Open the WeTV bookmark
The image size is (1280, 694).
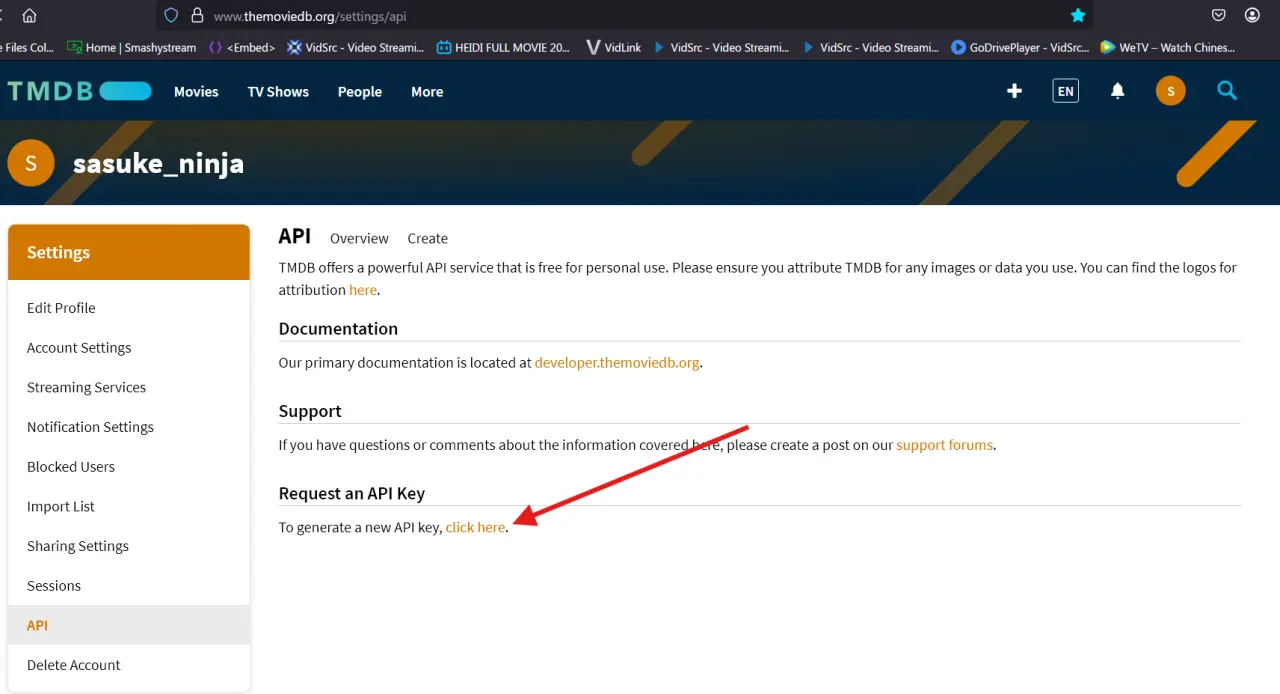click(1168, 47)
